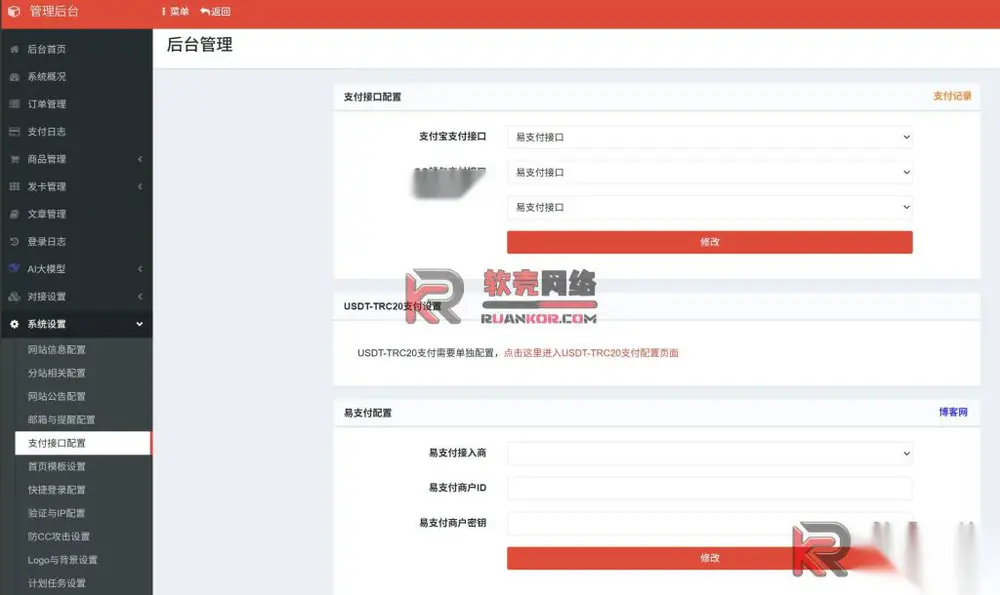Click the 易支付商户密钥 input field
The height and width of the screenshot is (595, 1000).
(x=710, y=524)
